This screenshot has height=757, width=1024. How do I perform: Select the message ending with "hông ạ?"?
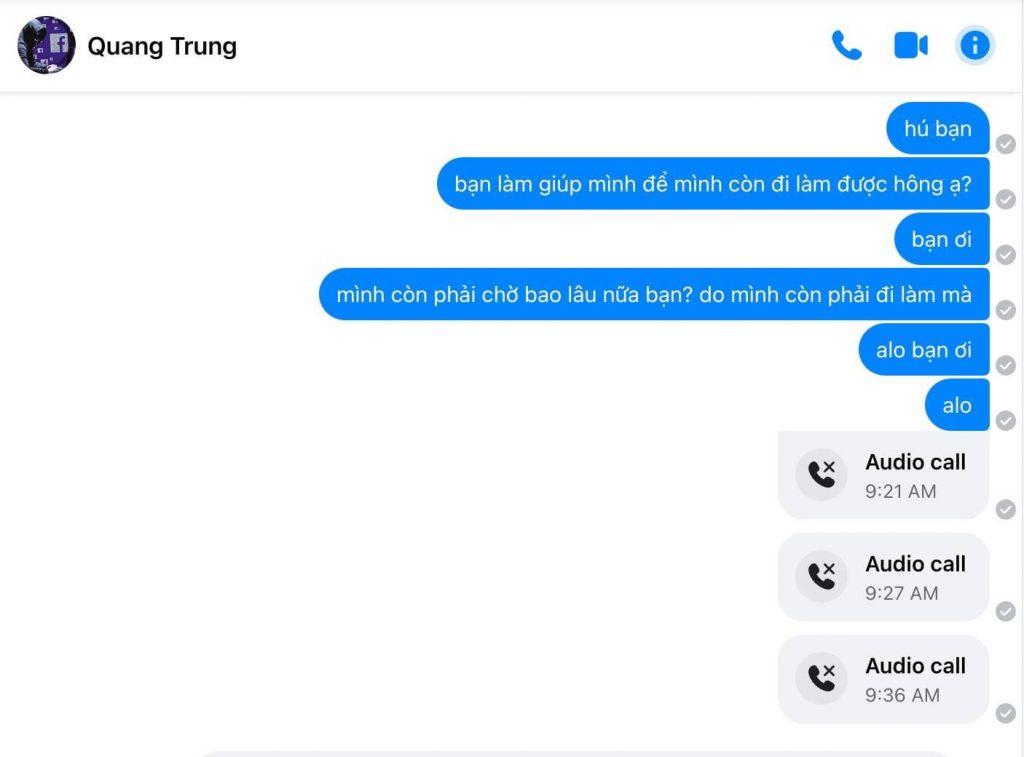point(712,184)
